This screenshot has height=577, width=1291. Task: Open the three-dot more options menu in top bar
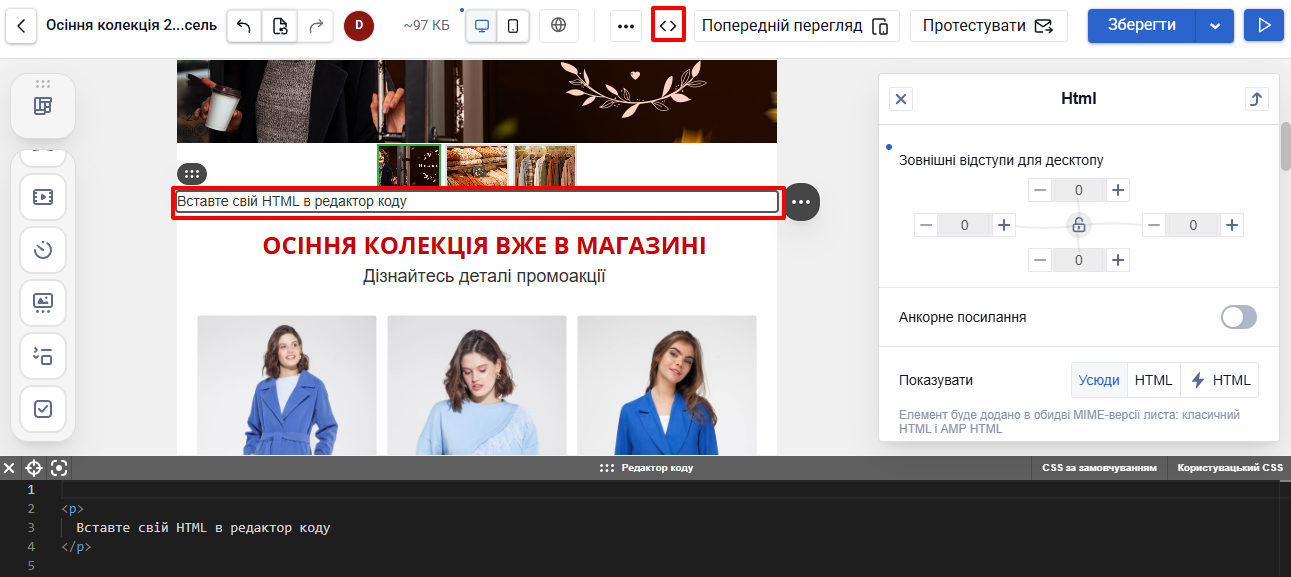click(626, 26)
